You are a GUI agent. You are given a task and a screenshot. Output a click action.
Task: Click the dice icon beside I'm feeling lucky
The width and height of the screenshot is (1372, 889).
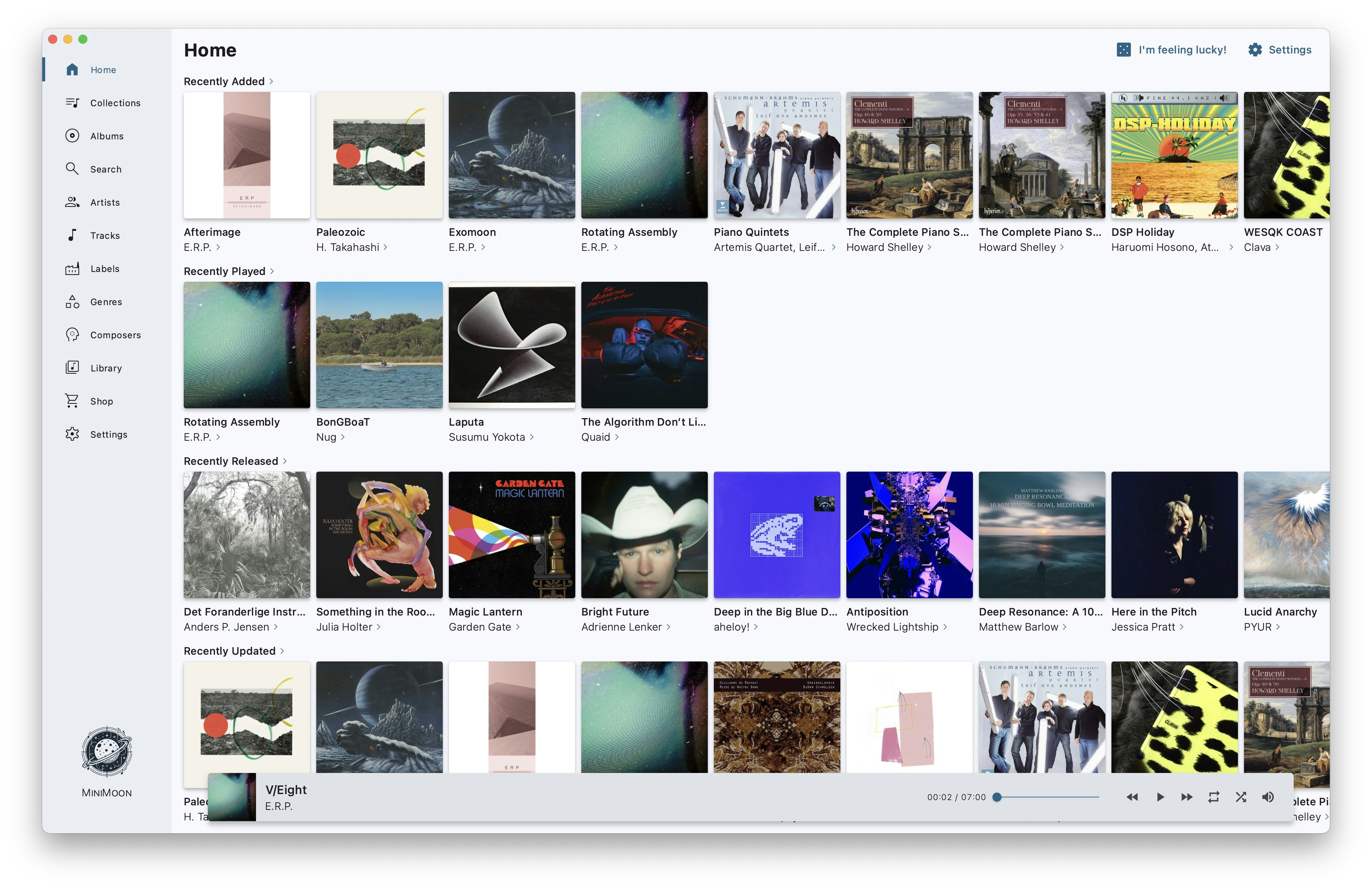tap(1124, 50)
